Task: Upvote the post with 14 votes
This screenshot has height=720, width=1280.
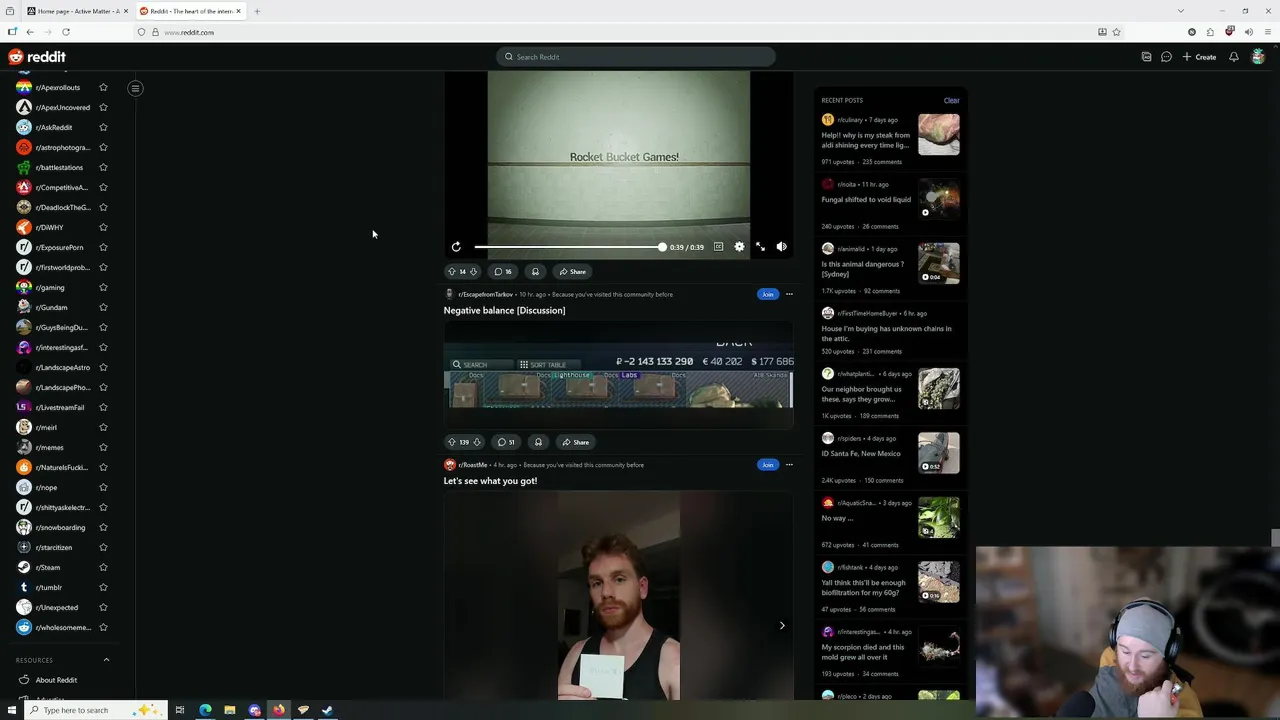Action: click(x=452, y=272)
